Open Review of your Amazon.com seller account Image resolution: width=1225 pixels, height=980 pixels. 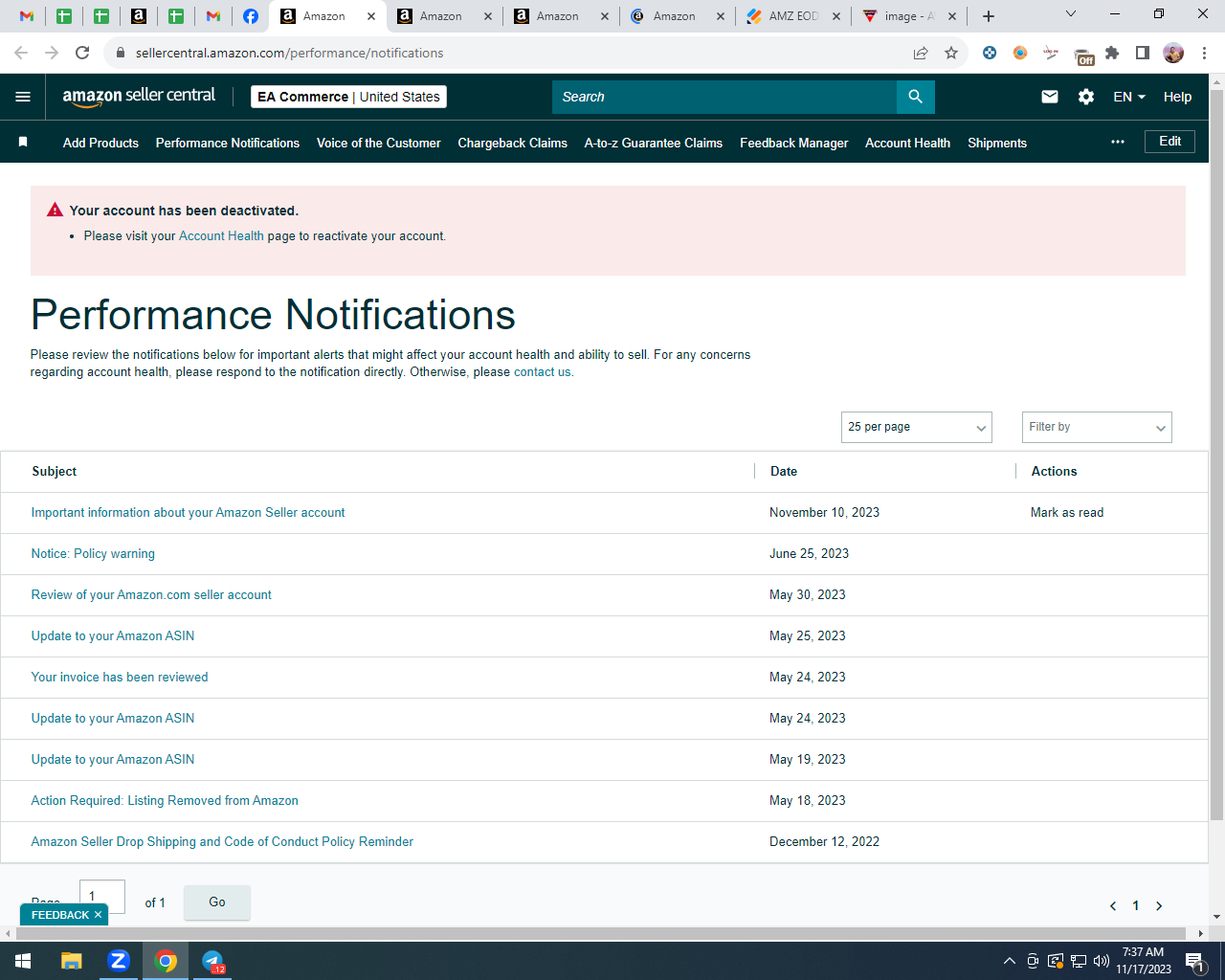(151, 595)
